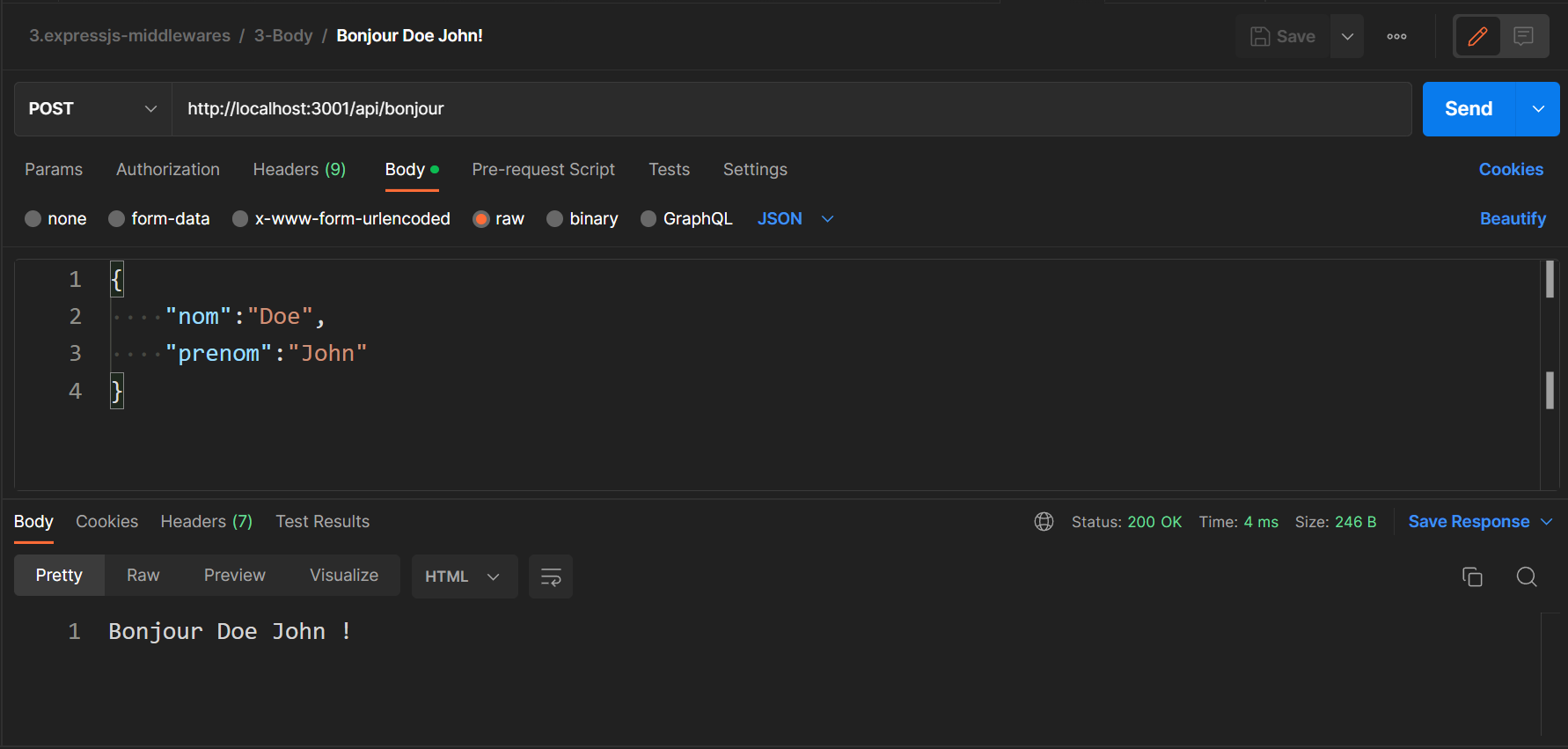Select the form-data body type
This screenshot has width=1568, height=749.
point(159,218)
